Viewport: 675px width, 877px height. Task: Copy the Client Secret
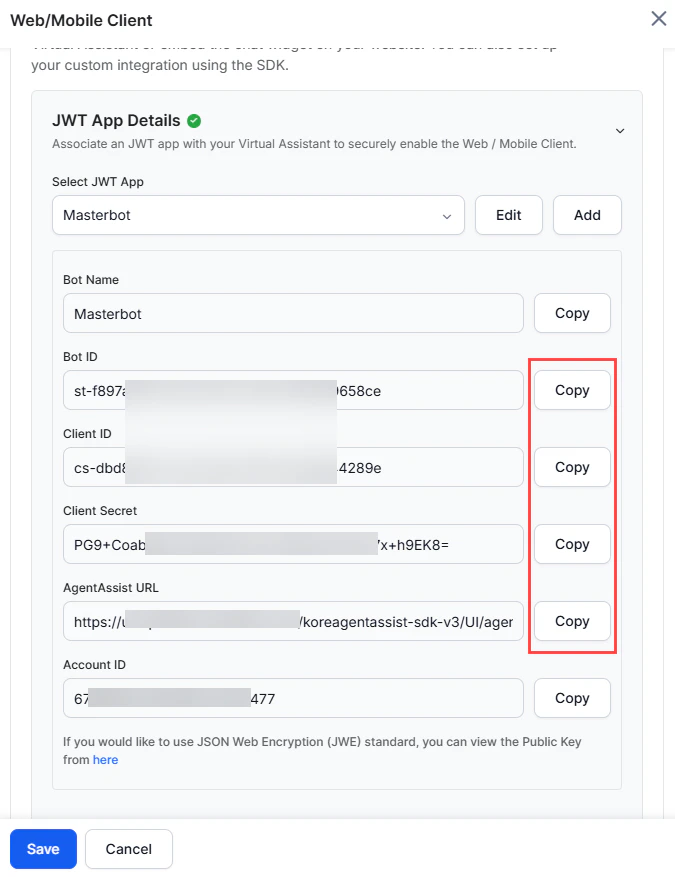[x=572, y=544]
